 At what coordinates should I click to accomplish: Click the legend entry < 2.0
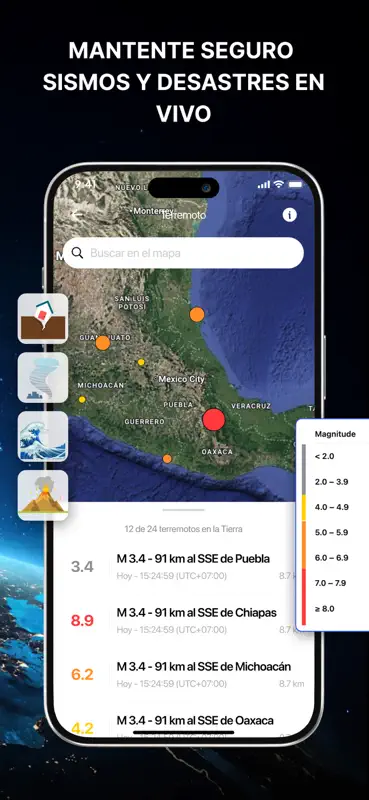(325, 456)
